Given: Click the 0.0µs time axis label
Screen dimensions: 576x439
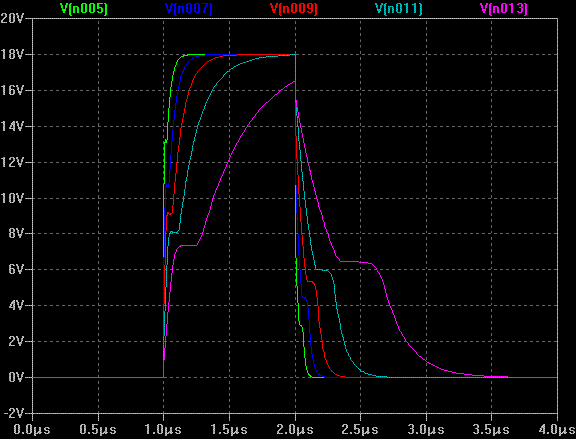Looking at the screenshot, I should click(x=32, y=429).
